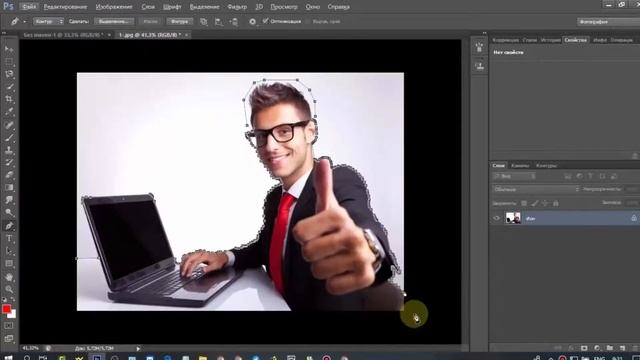Switch to the Каналы tab

(x=520, y=166)
